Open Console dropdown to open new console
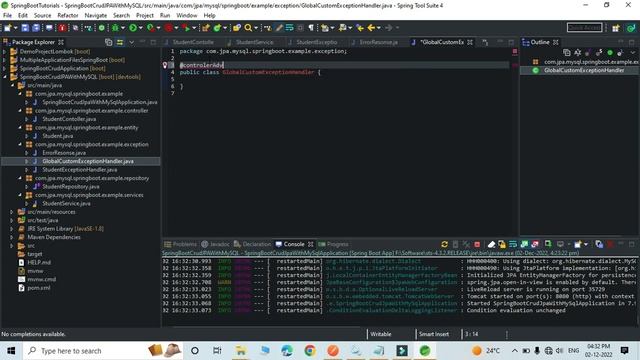The image size is (640, 360). (586, 244)
